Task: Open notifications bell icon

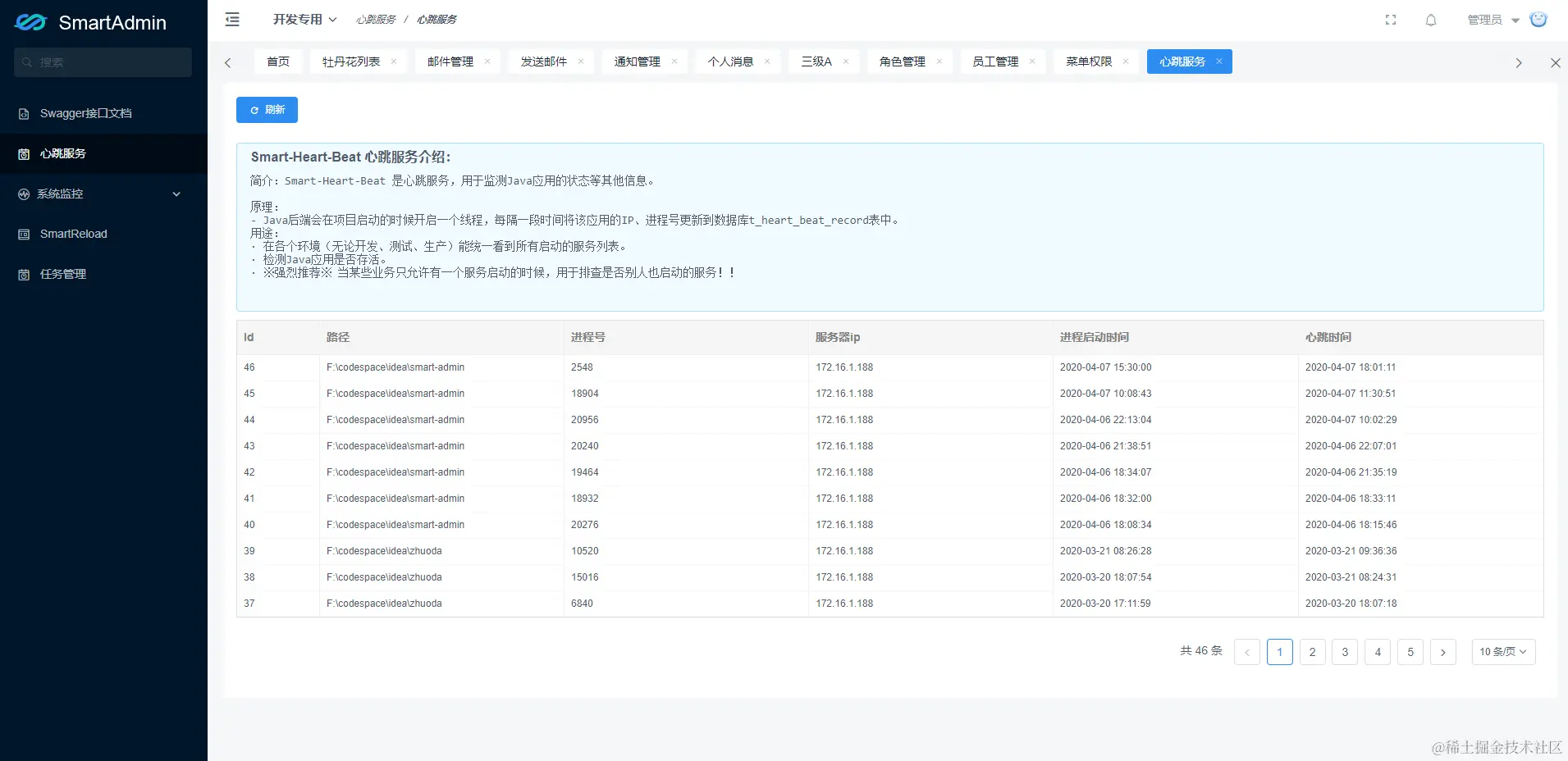Action: [1431, 20]
